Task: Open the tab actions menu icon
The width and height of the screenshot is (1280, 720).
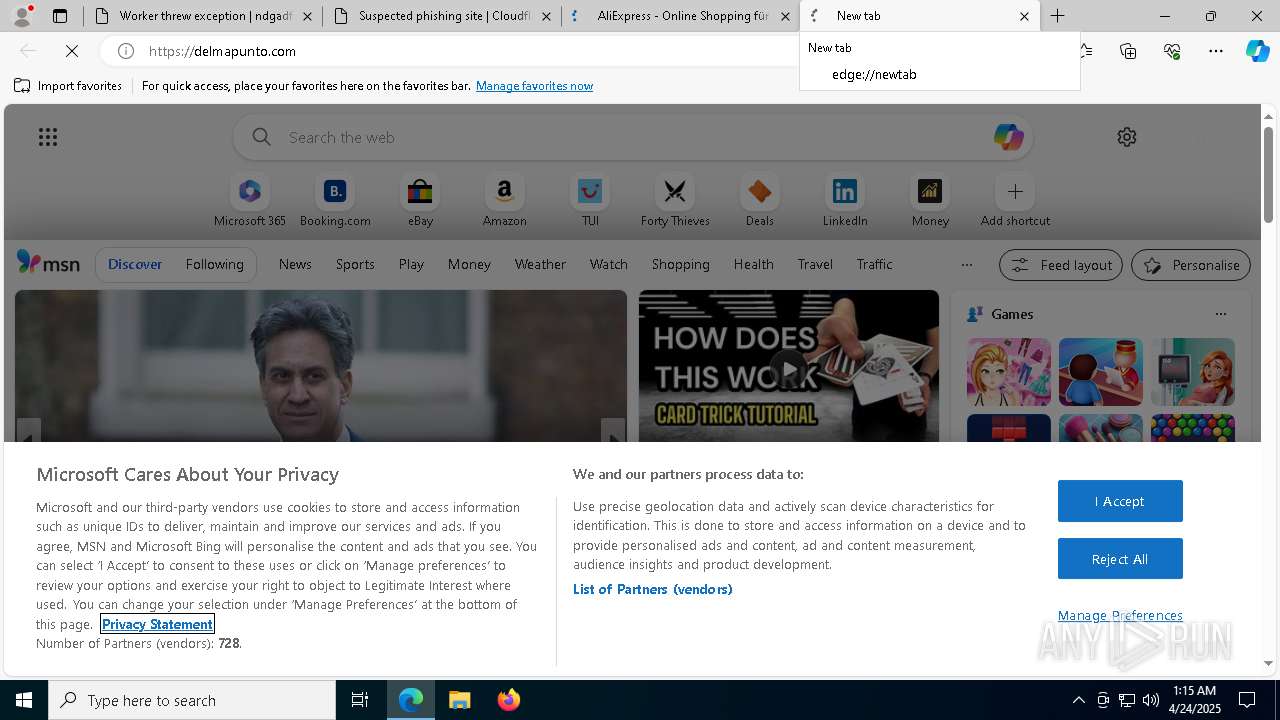Action: coord(60,16)
